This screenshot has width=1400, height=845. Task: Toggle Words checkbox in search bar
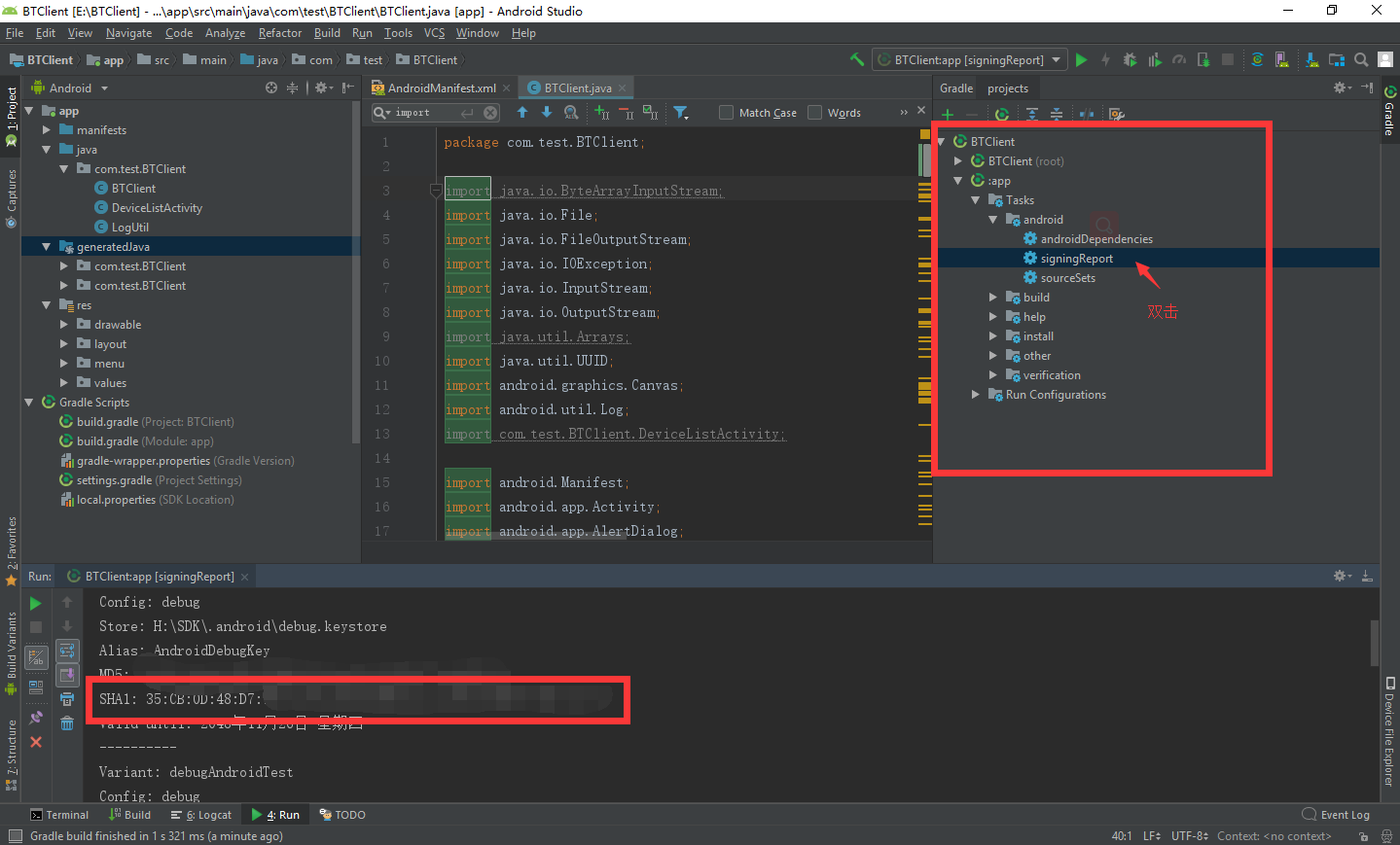click(815, 113)
